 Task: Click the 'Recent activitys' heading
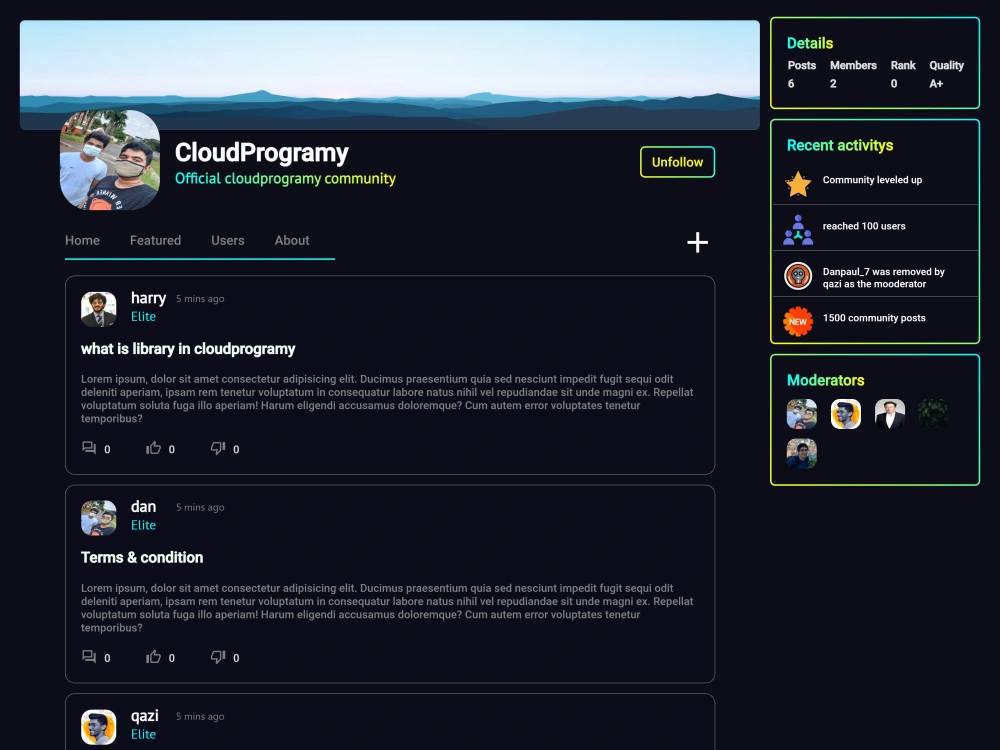840,145
